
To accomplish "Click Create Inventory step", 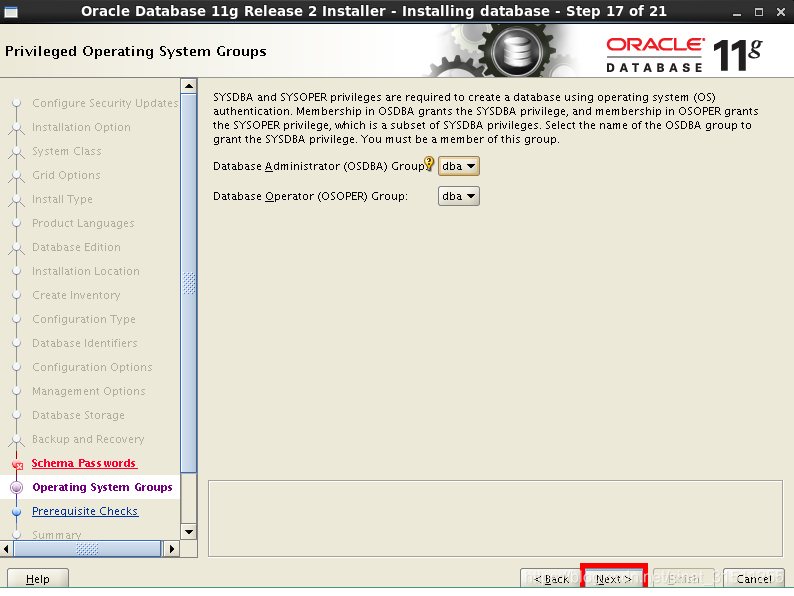I will [x=76, y=295].
